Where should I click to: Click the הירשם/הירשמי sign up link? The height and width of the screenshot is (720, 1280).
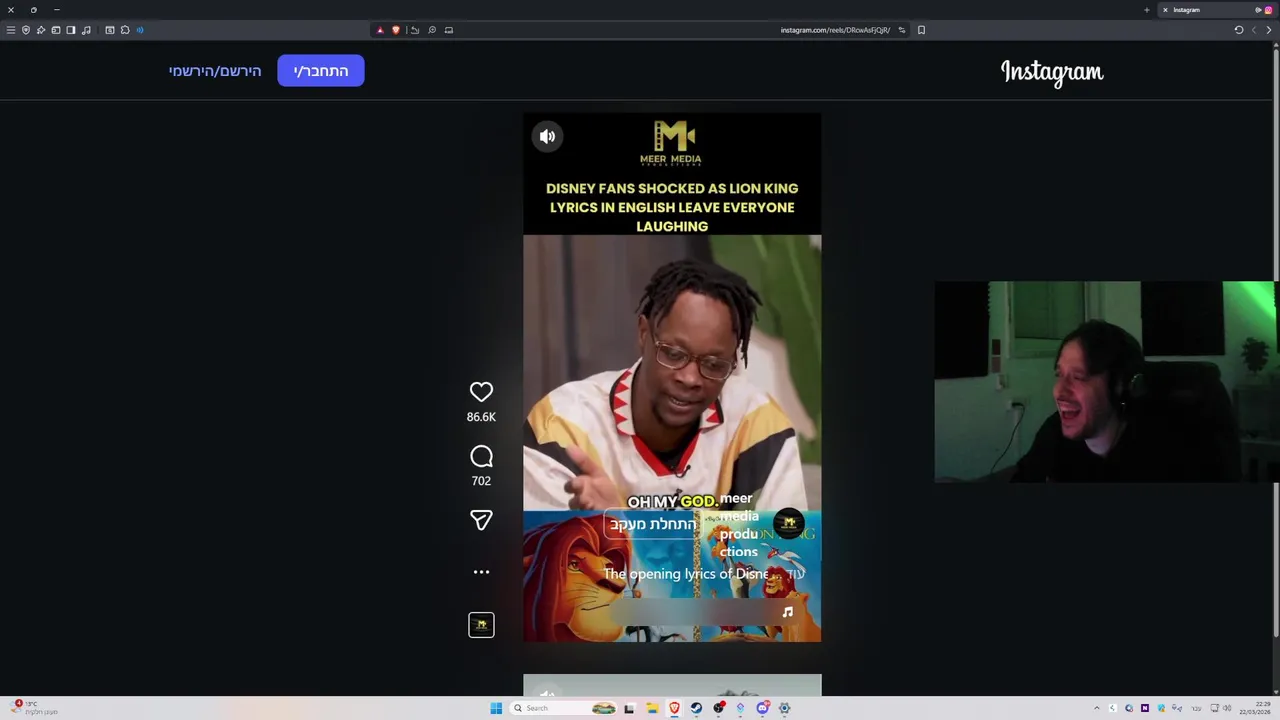point(215,71)
